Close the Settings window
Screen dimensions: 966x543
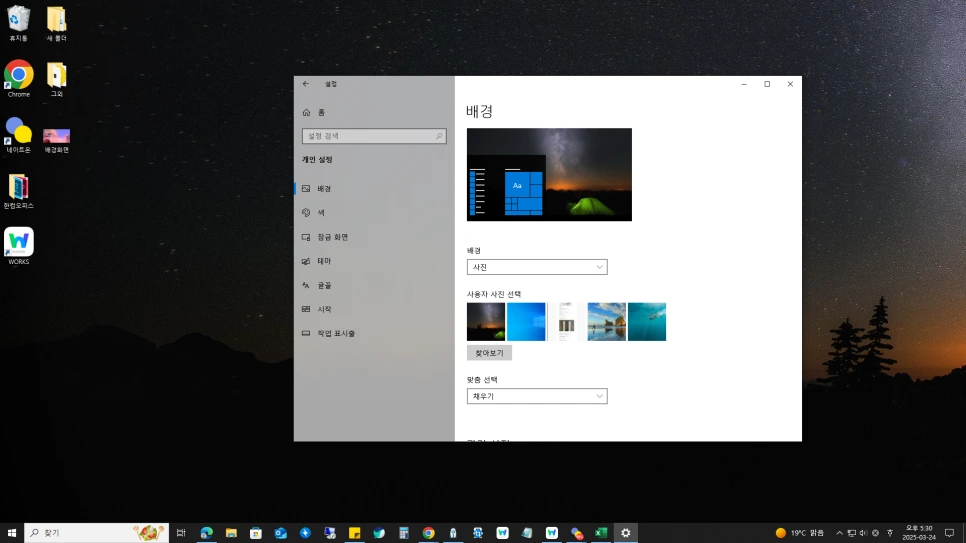pyautogui.click(x=790, y=84)
